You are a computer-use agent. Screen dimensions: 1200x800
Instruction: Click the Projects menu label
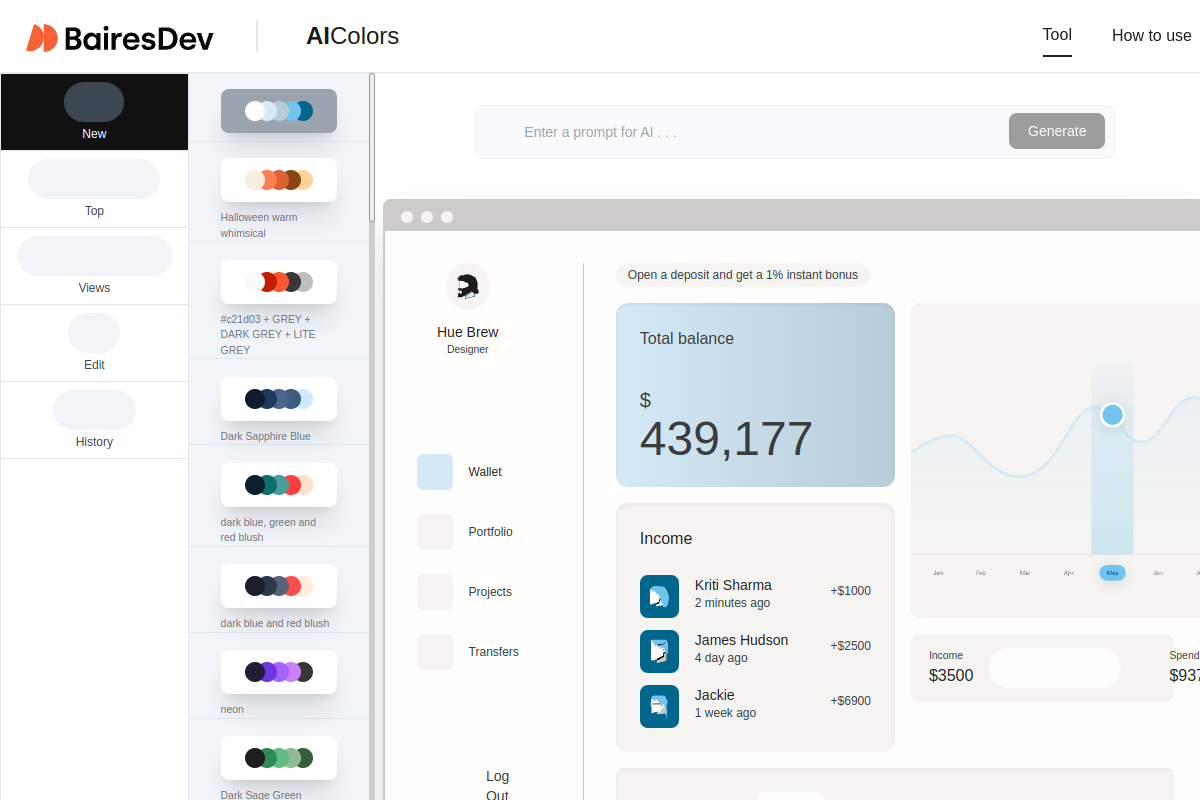[x=490, y=592]
